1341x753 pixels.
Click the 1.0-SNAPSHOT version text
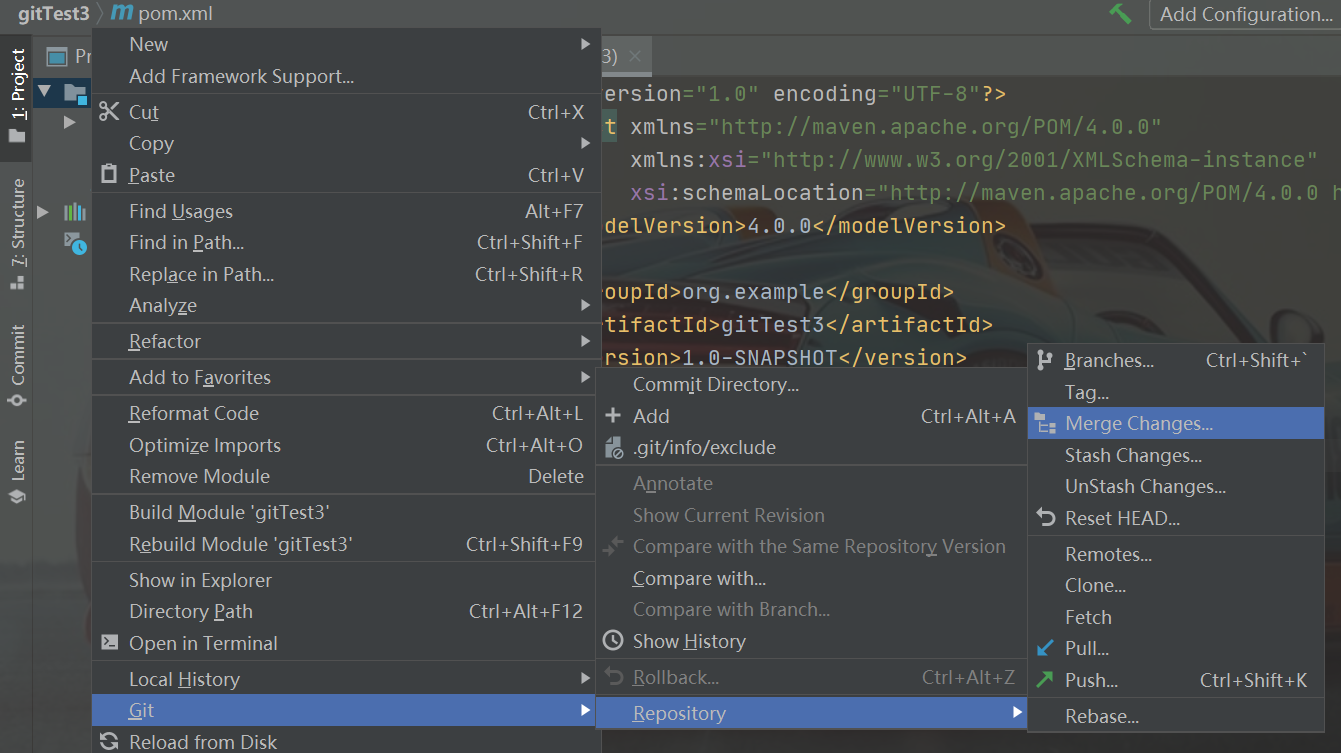[760, 358]
